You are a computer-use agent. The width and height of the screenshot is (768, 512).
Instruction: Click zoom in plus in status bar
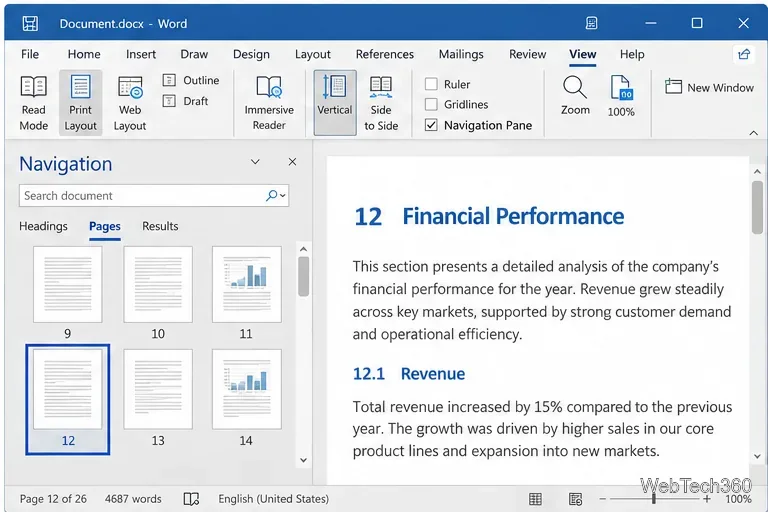pyautogui.click(x=706, y=499)
